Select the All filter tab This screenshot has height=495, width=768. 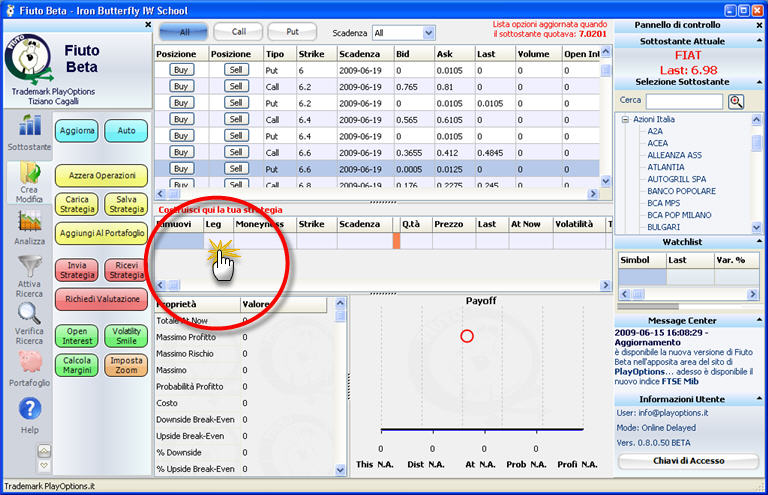coord(184,32)
